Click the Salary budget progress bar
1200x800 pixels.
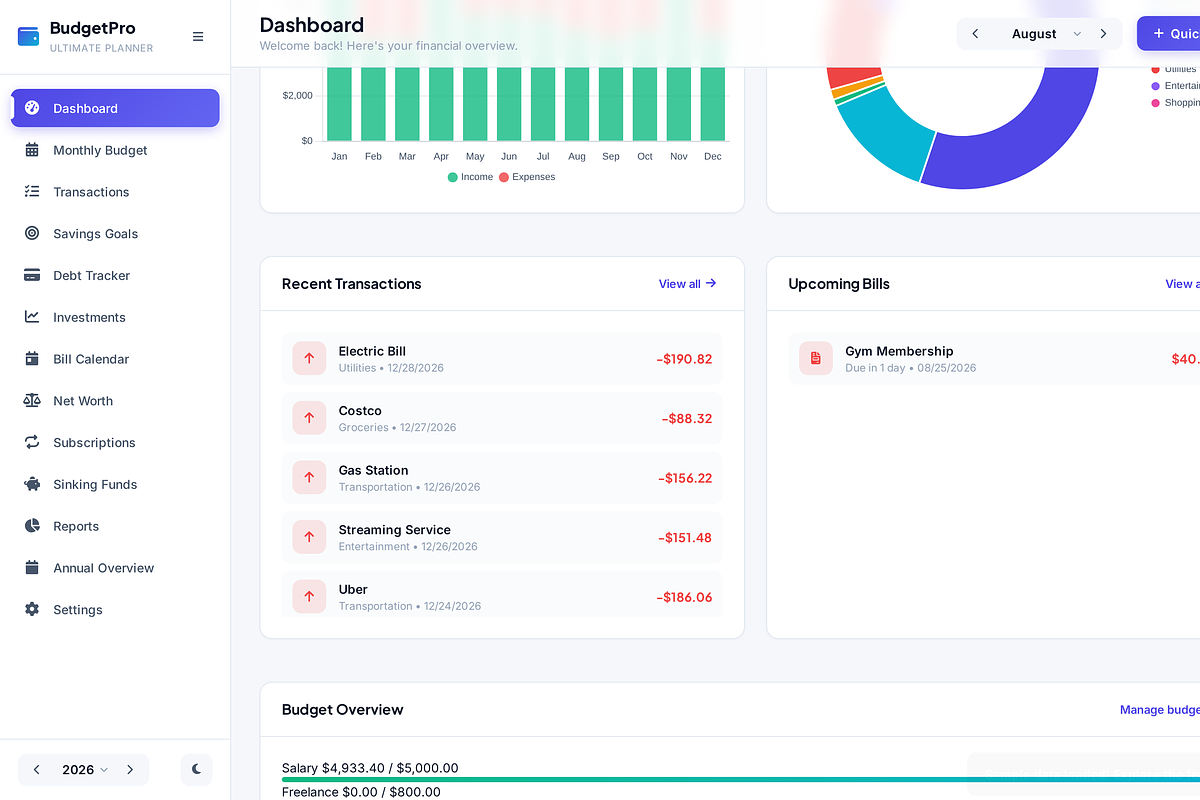(x=741, y=779)
